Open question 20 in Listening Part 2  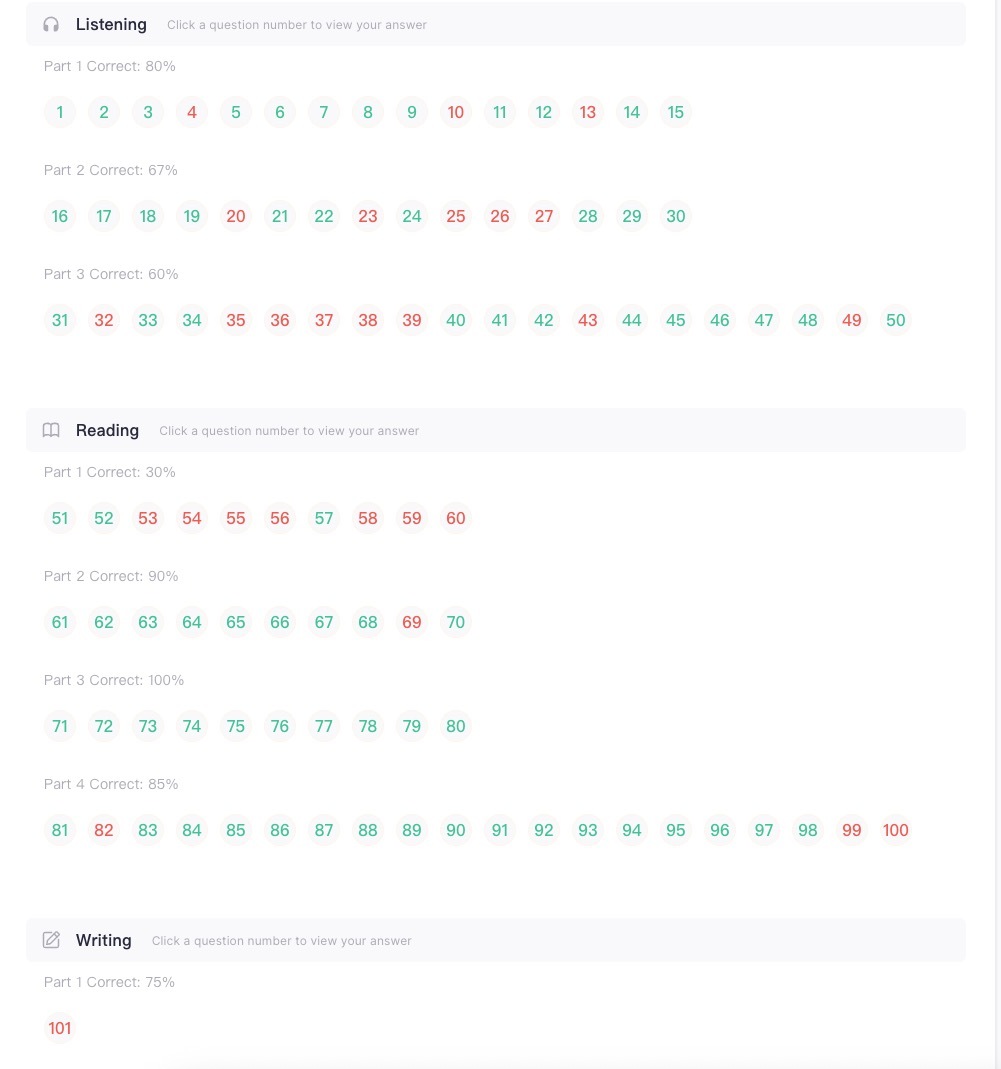[236, 216]
